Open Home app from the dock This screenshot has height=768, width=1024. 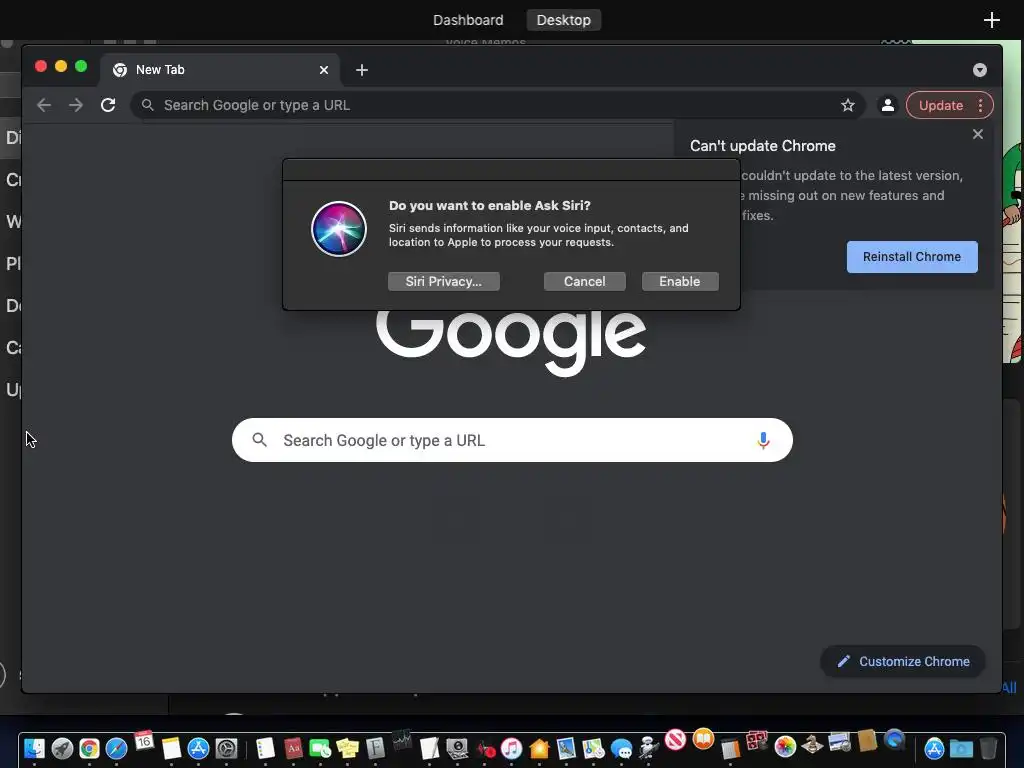coord(539,748)
